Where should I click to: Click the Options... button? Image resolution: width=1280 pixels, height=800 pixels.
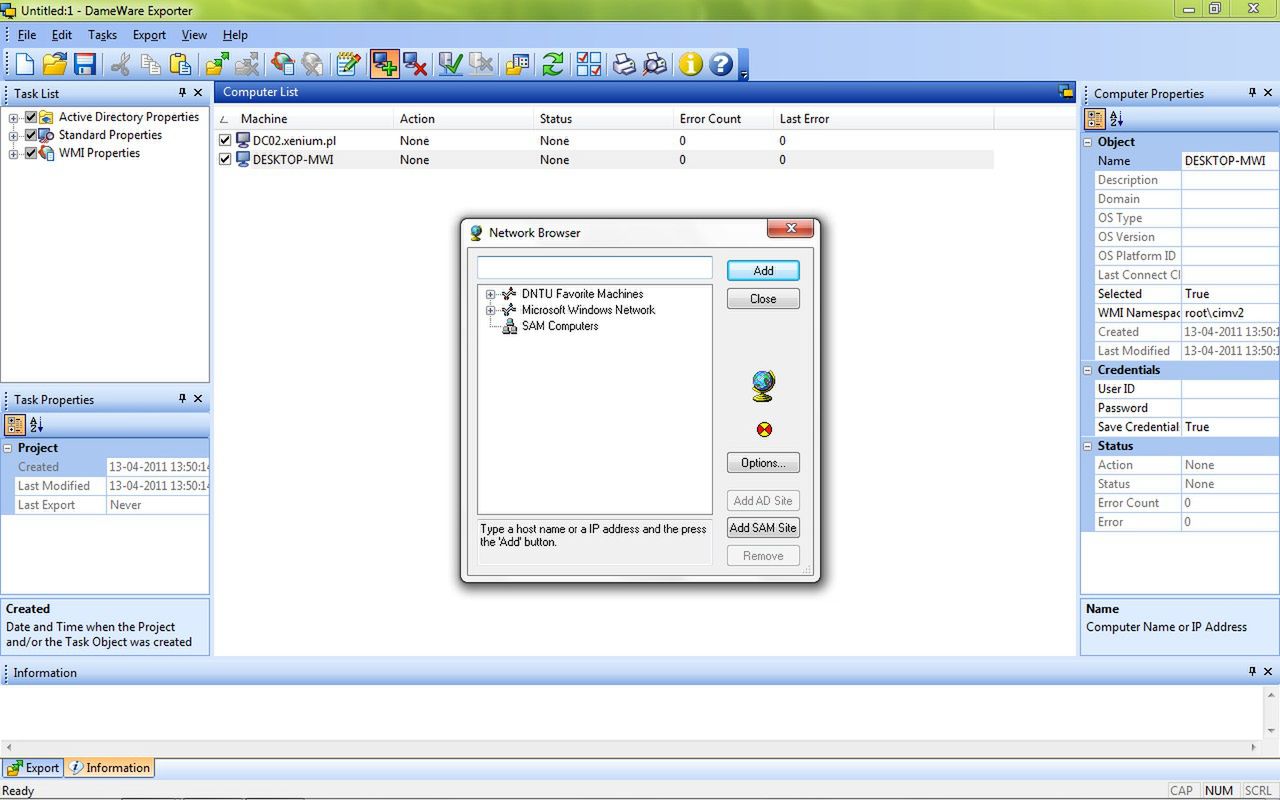click(763, 463)
